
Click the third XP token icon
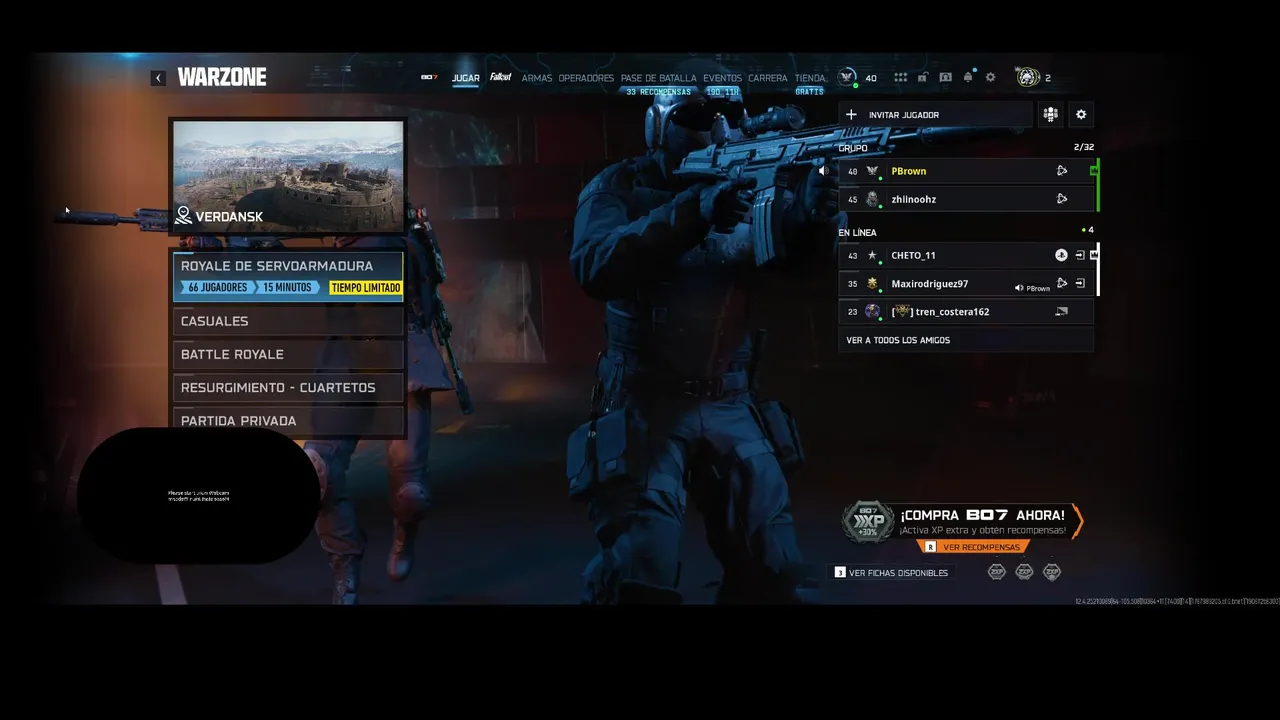pos(1052,572)
